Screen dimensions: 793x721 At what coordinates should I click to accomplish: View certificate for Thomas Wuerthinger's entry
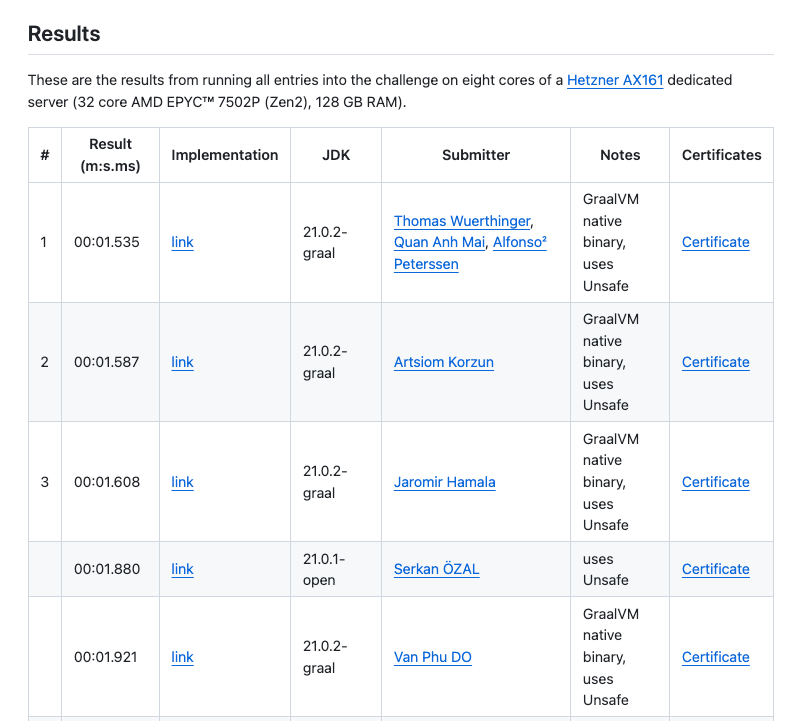(x=715, y=242)
